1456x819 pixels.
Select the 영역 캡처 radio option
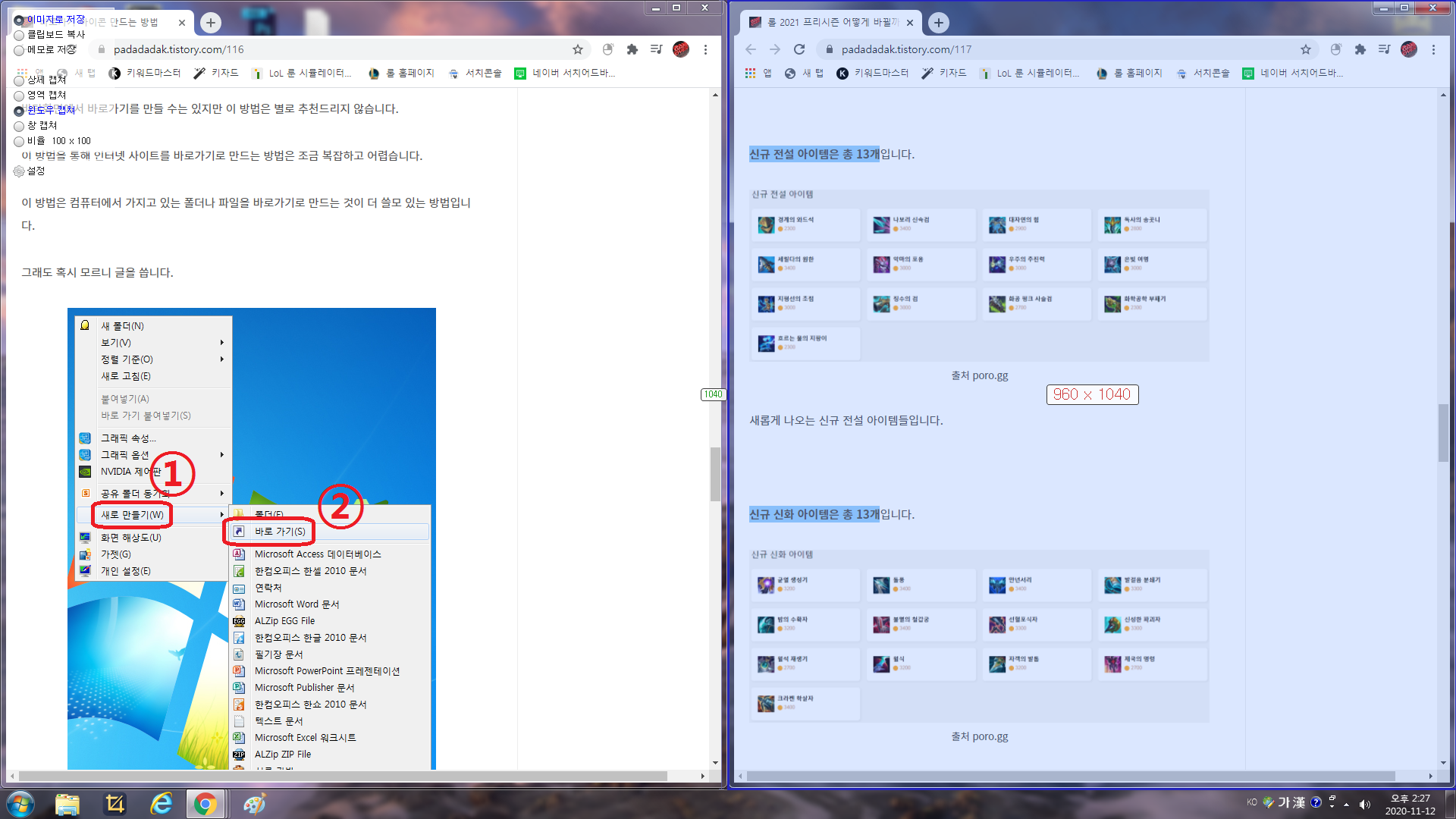19,96
